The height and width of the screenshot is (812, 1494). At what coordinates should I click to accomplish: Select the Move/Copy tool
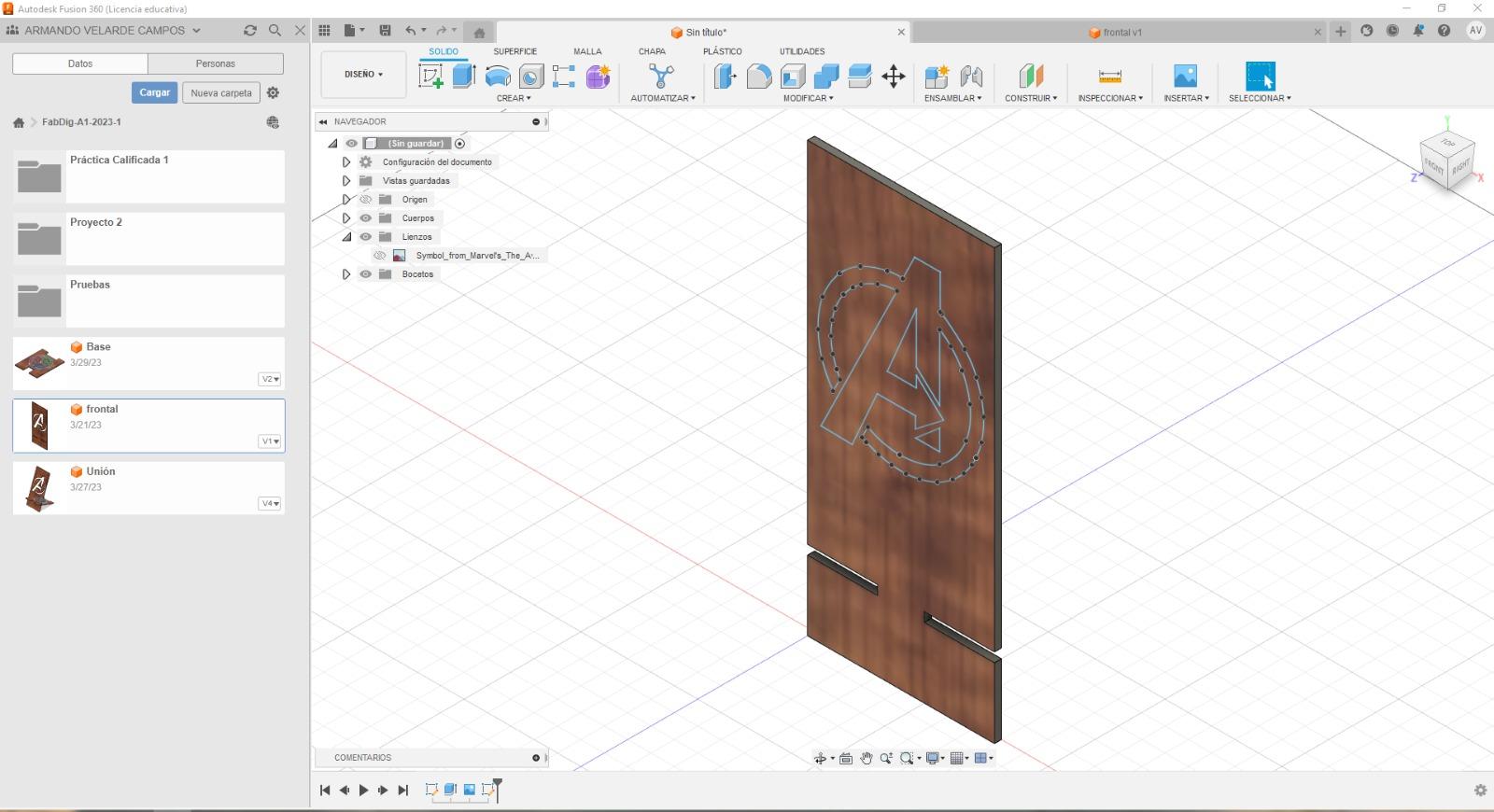point(894,77)
